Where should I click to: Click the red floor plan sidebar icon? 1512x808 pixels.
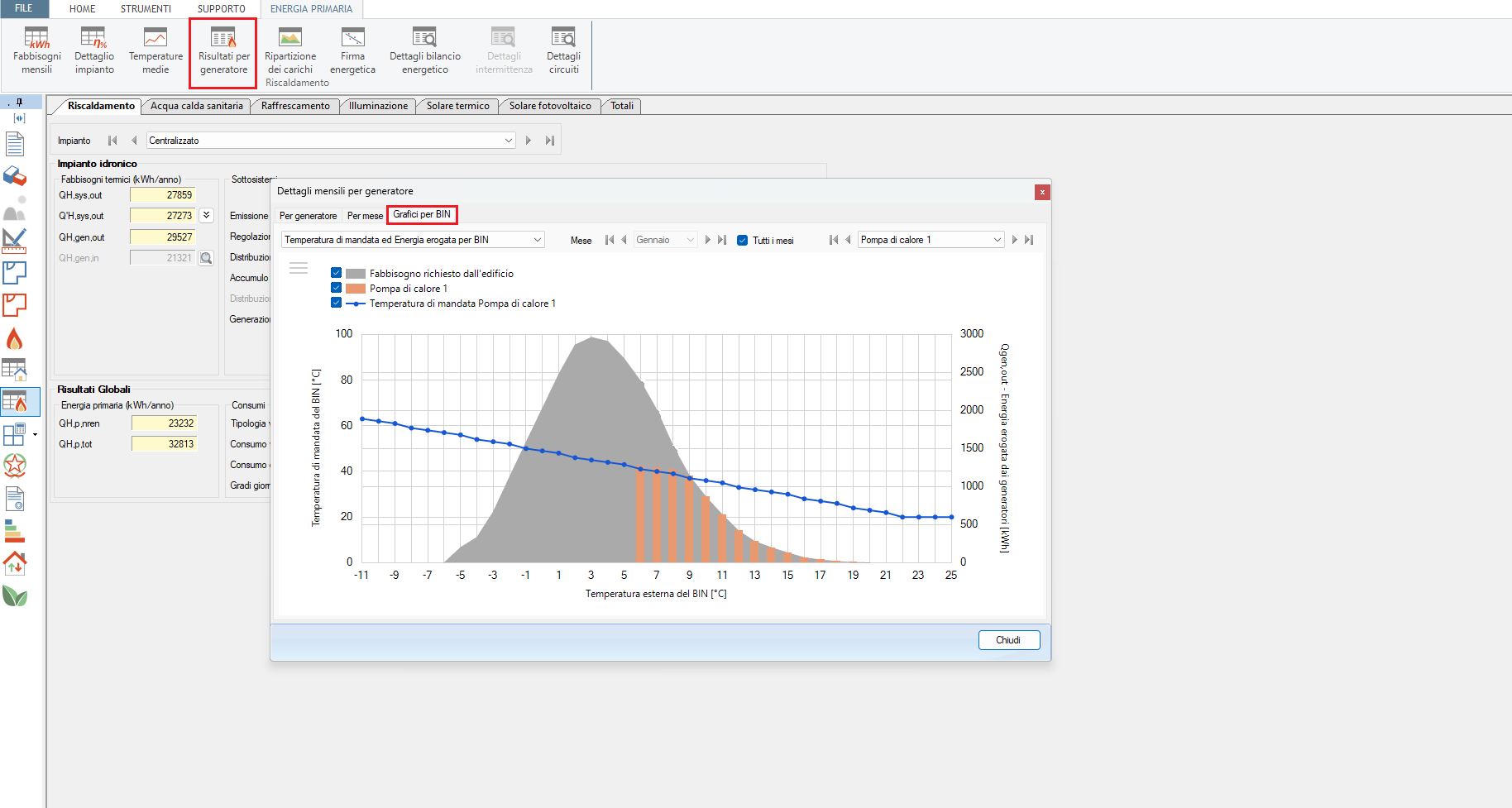pyautogui.click(x=15, y=305)
